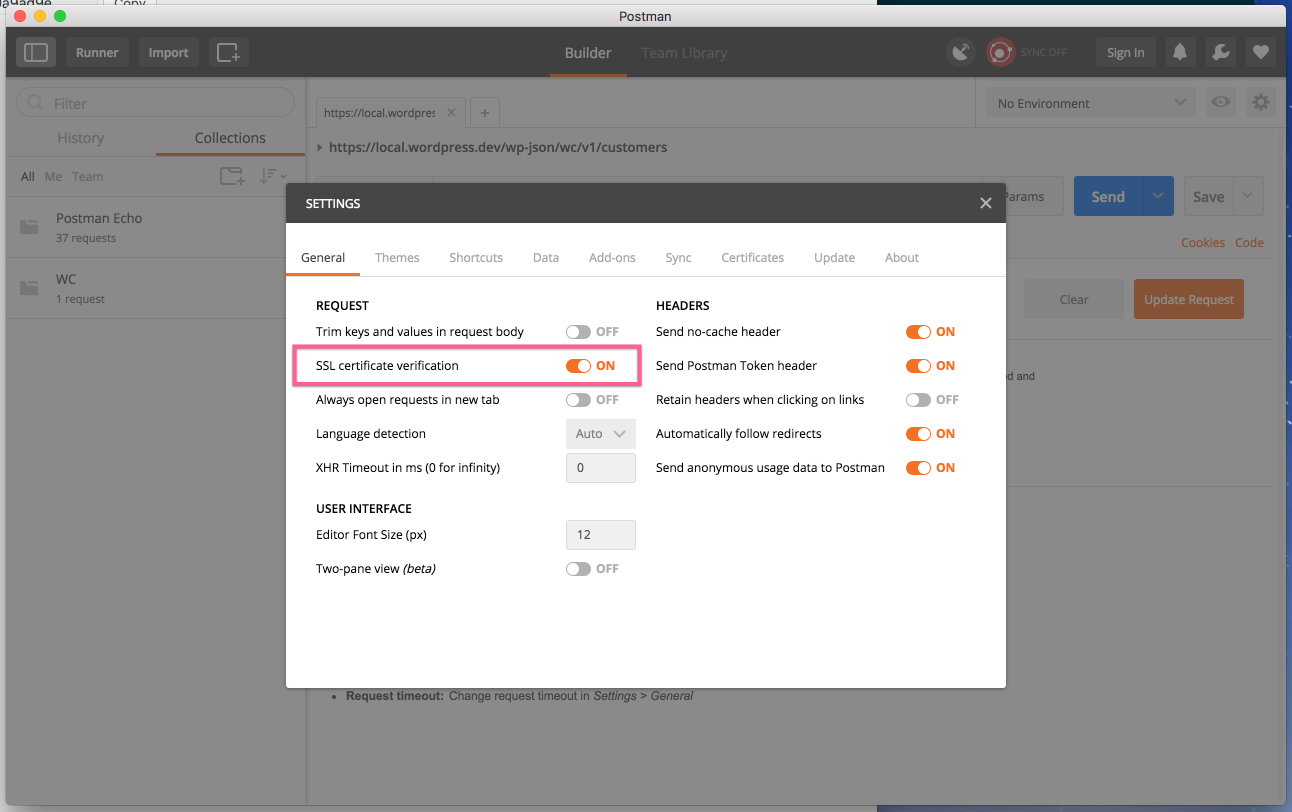Open the interceptor satellite icon
Screen dimensions: 1292x812
[961, 53]
